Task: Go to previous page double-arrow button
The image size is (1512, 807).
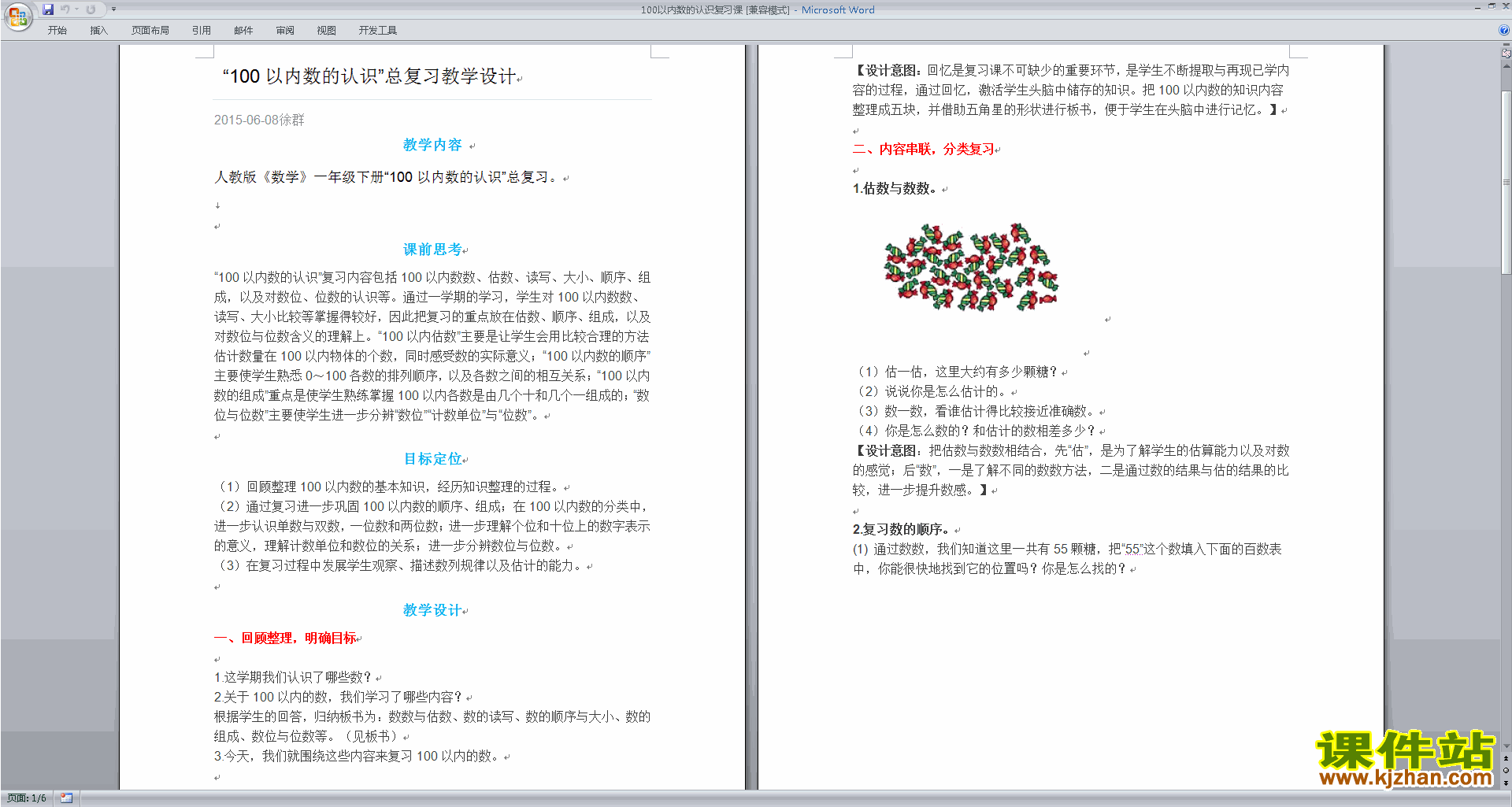Action: pyautogui.click(x=1506, y=758)
